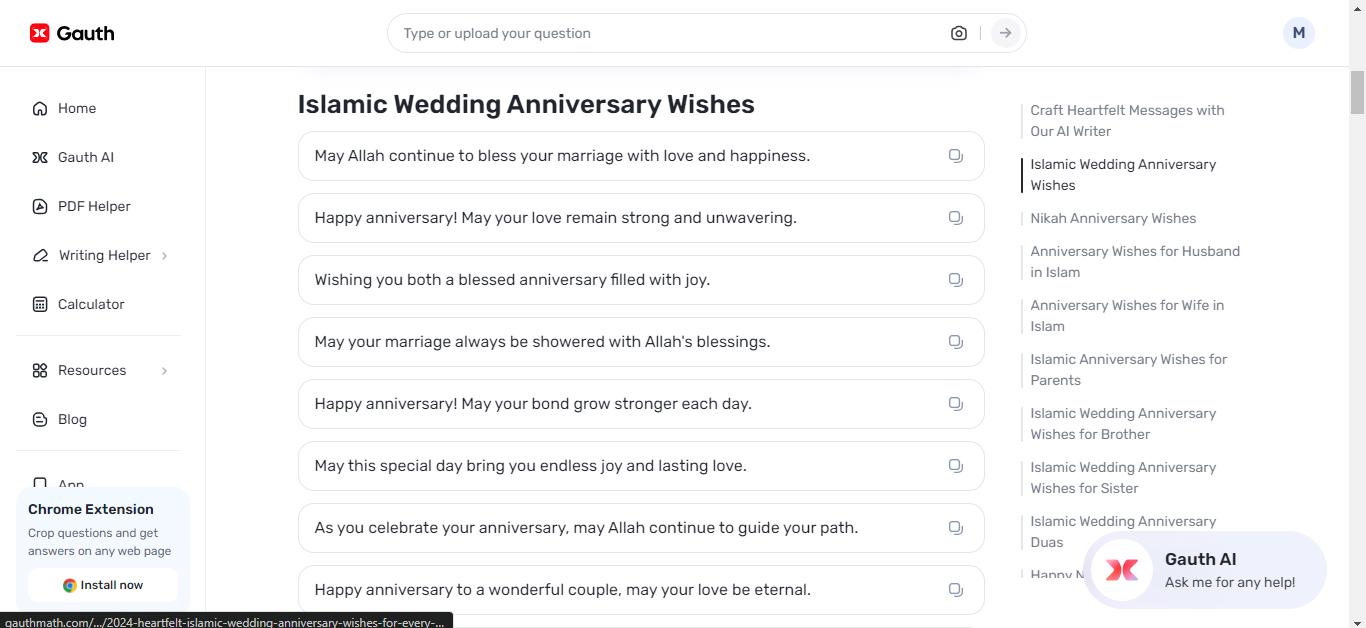
Task: Open the Calculator via its sidebar icon
Action: [39, 304]
